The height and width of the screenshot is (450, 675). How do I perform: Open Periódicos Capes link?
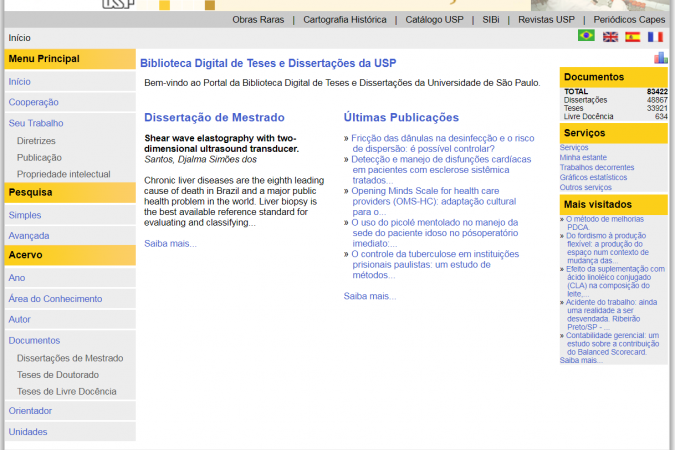pyautogui.click(x=629, y=20)
